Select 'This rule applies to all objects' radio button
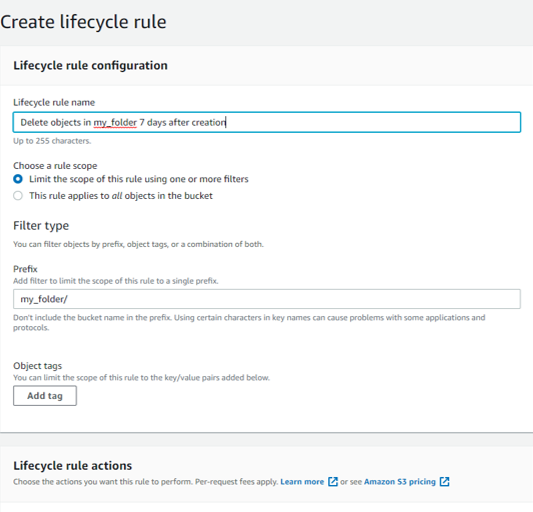 tap(18, 196)
